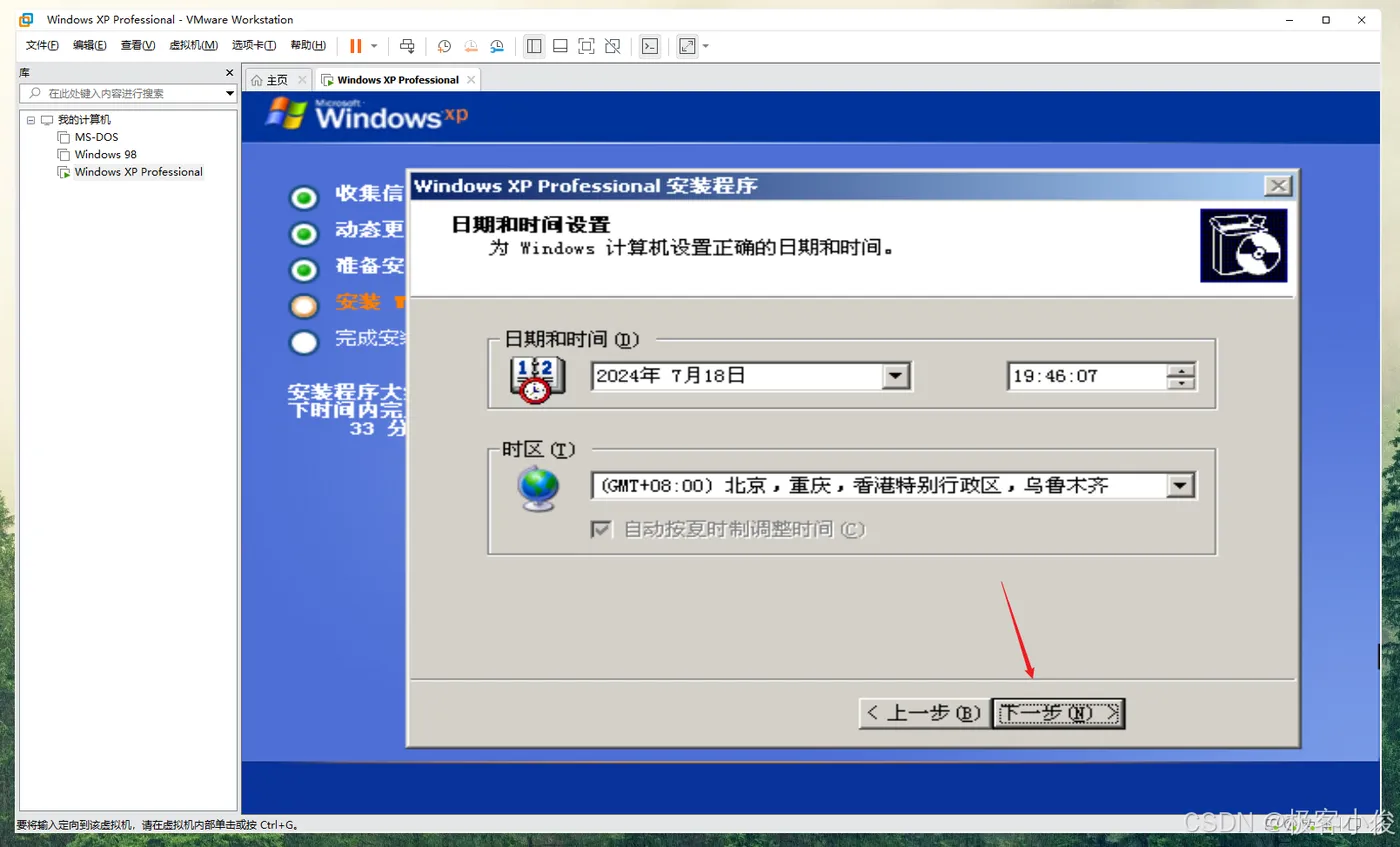This screenshot has width=1400, height=847.
Task: Click the Windows XP logo
Action: 367,114
